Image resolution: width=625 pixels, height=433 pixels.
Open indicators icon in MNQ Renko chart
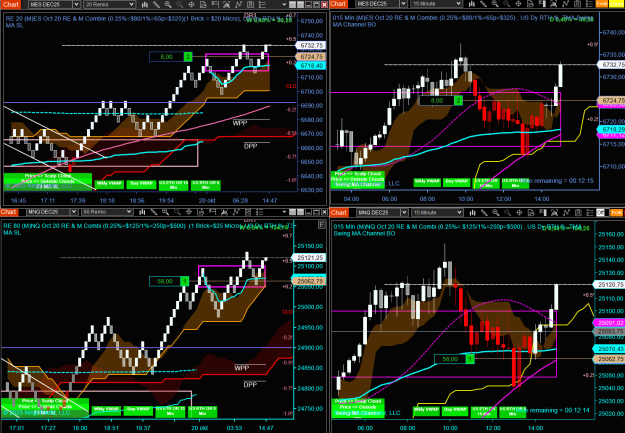pos(236,212)
